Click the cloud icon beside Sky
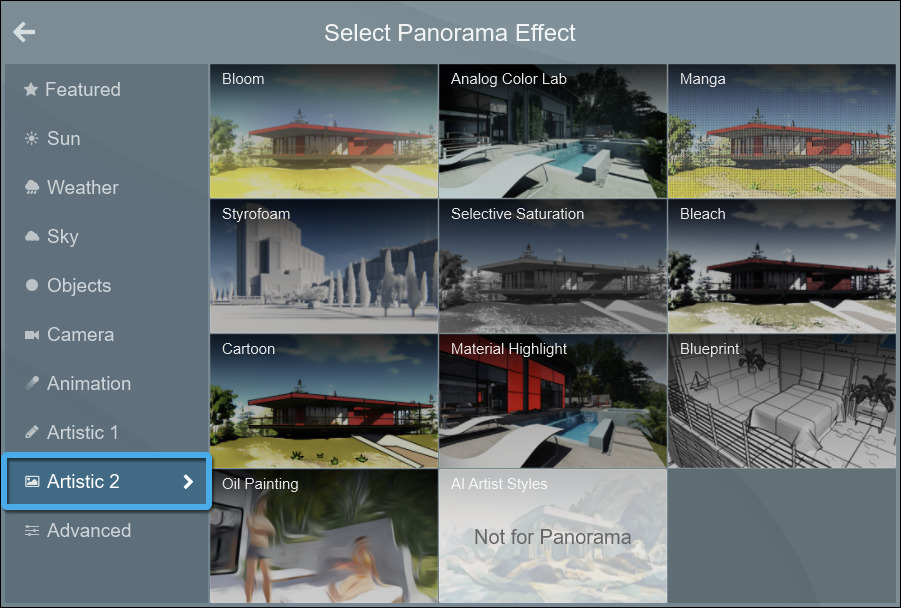The height and width of the screenshot is (608, 901). [x=32, y=236]
